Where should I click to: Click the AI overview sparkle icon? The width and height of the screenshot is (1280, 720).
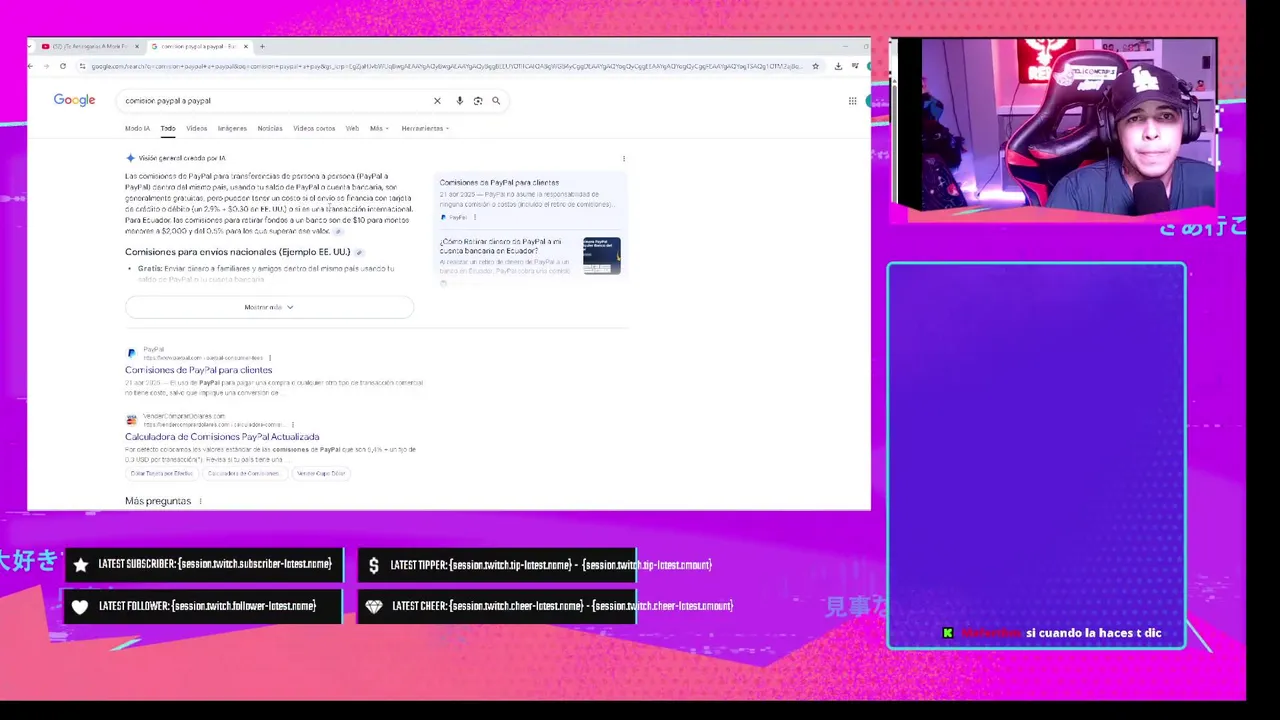(130, 158)
